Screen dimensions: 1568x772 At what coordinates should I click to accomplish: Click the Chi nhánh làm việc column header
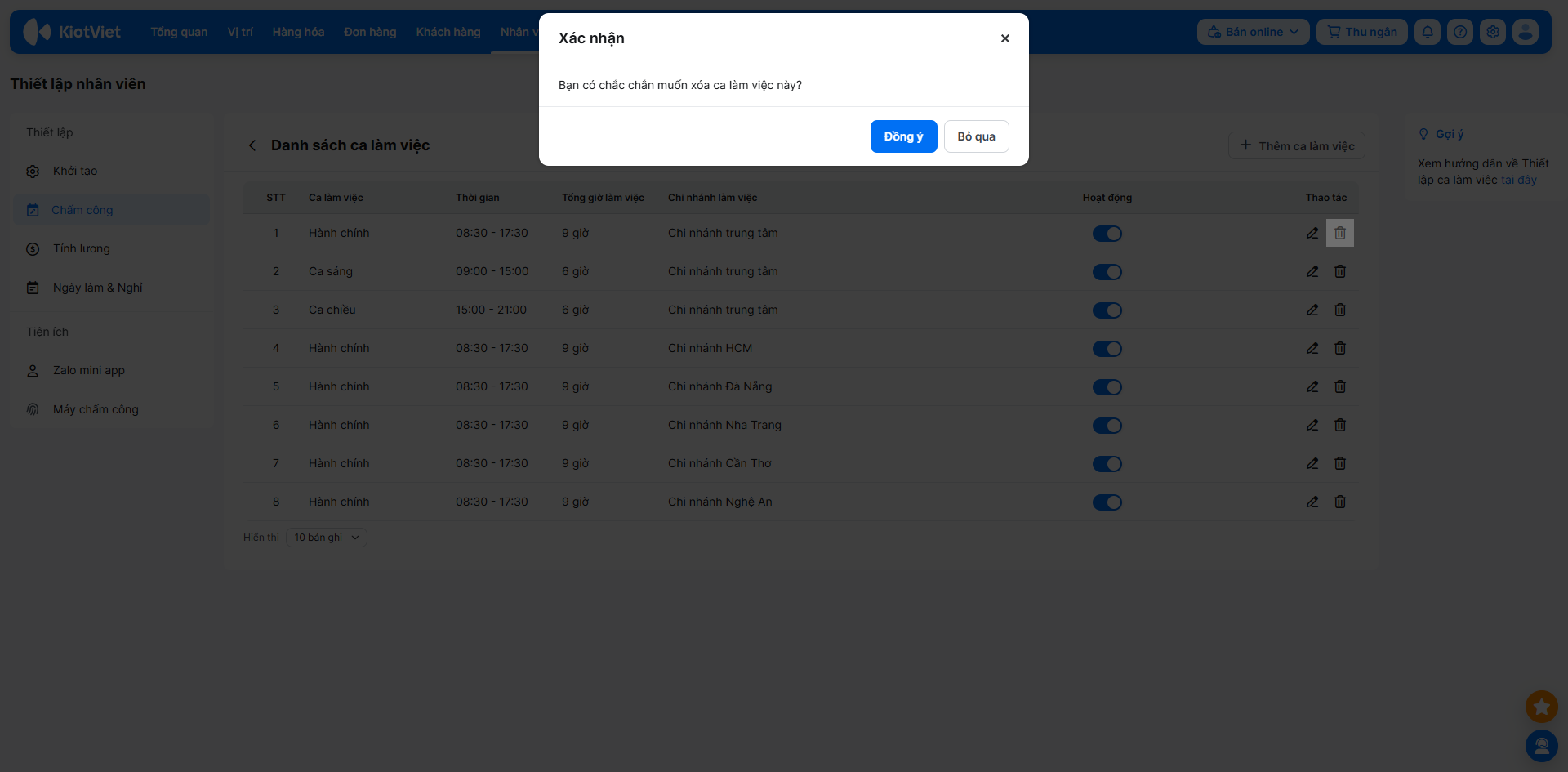pyautogui.click(x=713, y=198)
